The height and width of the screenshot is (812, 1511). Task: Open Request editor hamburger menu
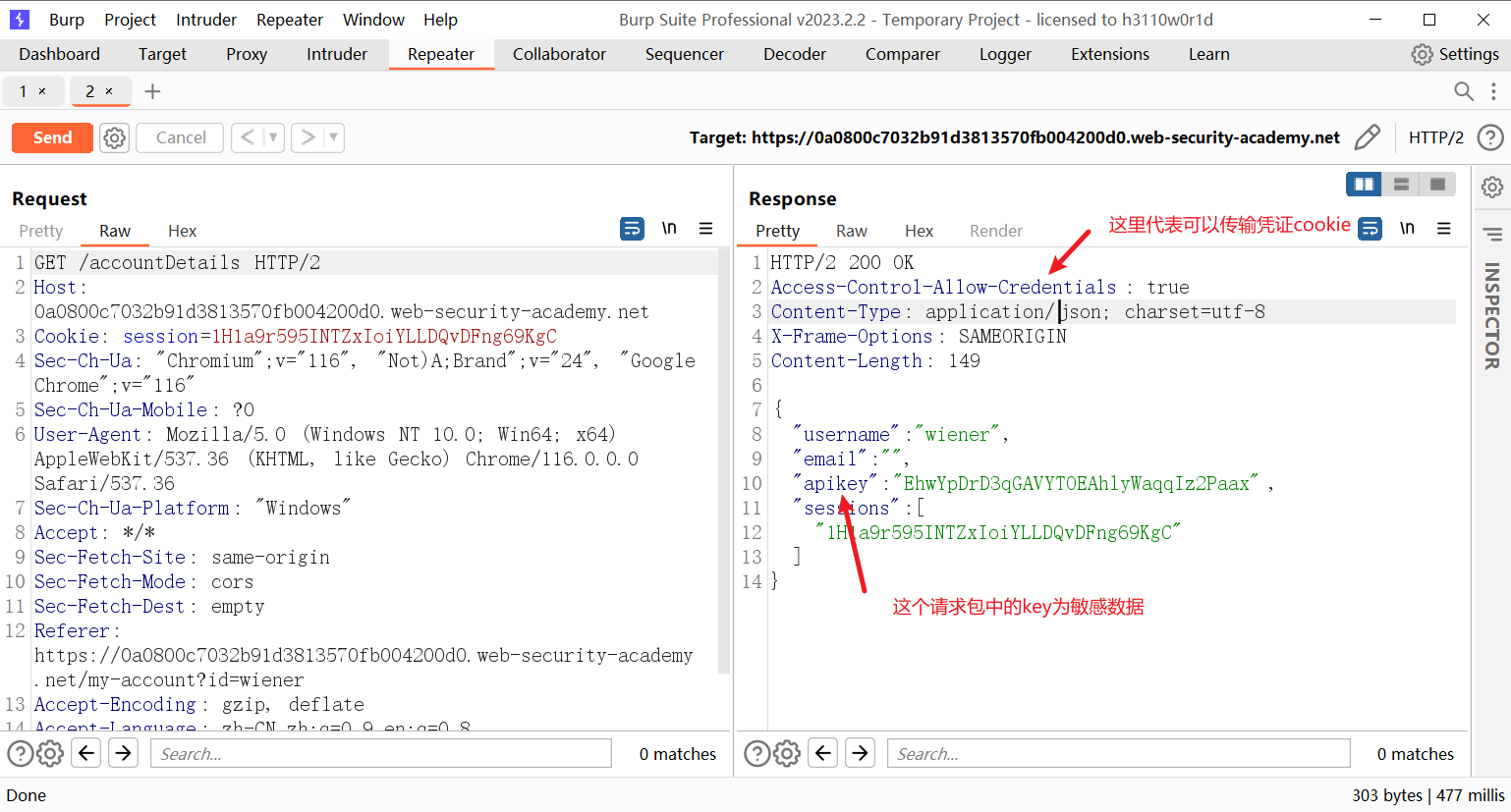705,229
